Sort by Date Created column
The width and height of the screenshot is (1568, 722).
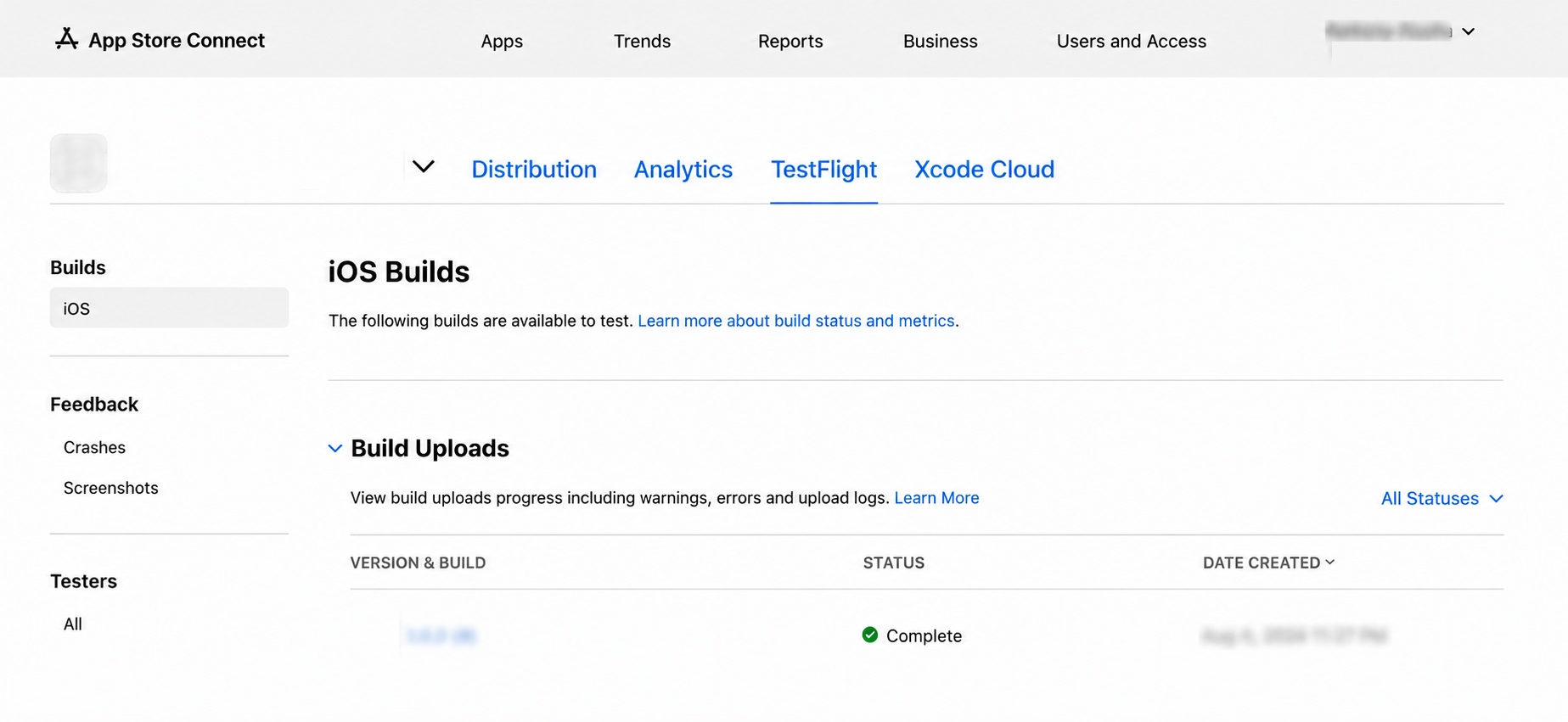pos(1268,562)
